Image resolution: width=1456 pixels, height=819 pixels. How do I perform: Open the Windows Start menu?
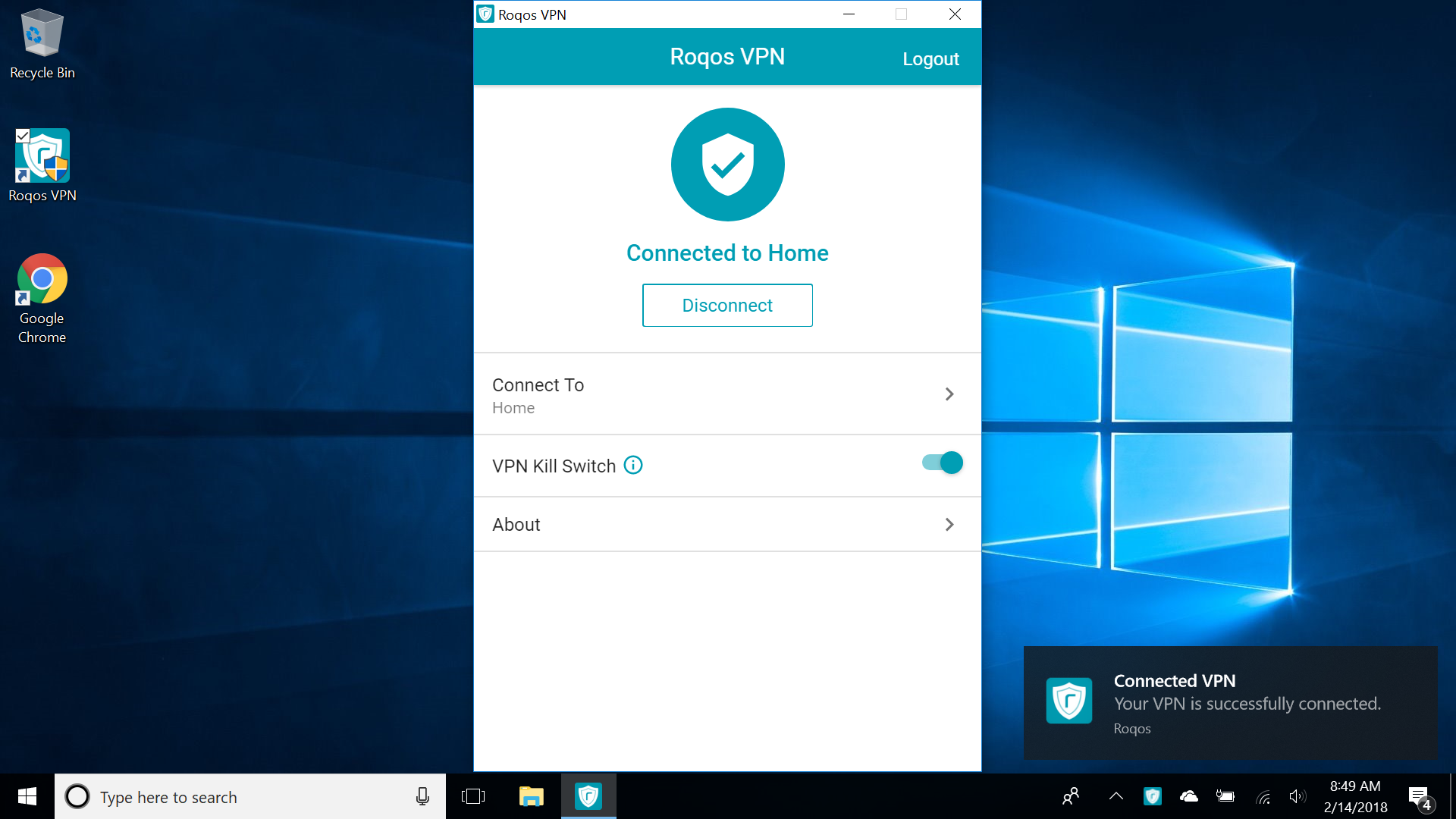pyautogui.click(x=27, y=796)
